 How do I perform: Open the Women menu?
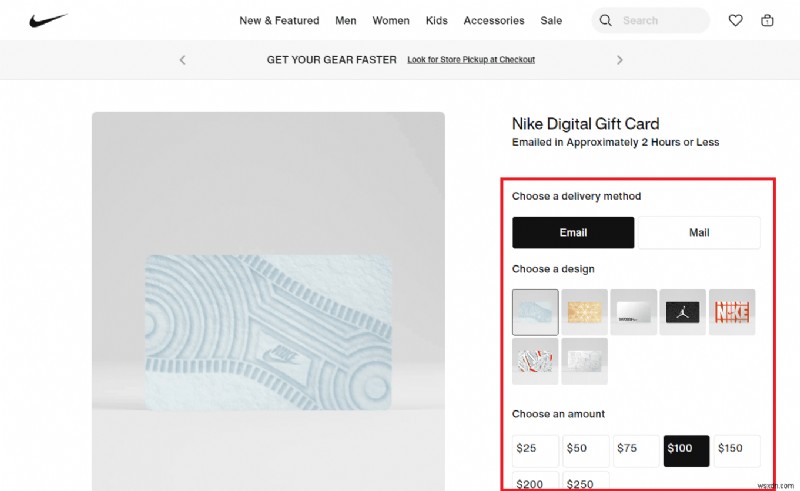click(391, 20)
